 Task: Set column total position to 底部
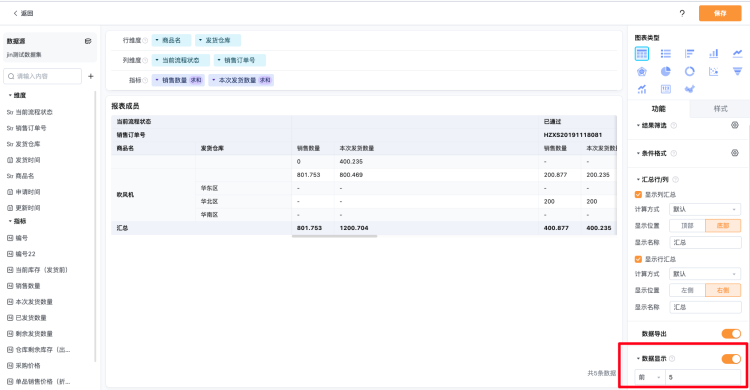[723, 225]
